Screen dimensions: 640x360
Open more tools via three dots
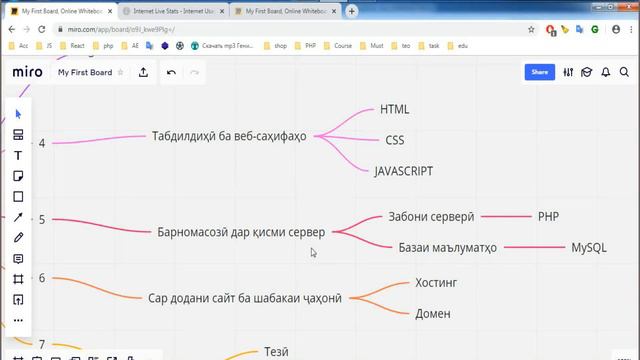click(18, 320)
